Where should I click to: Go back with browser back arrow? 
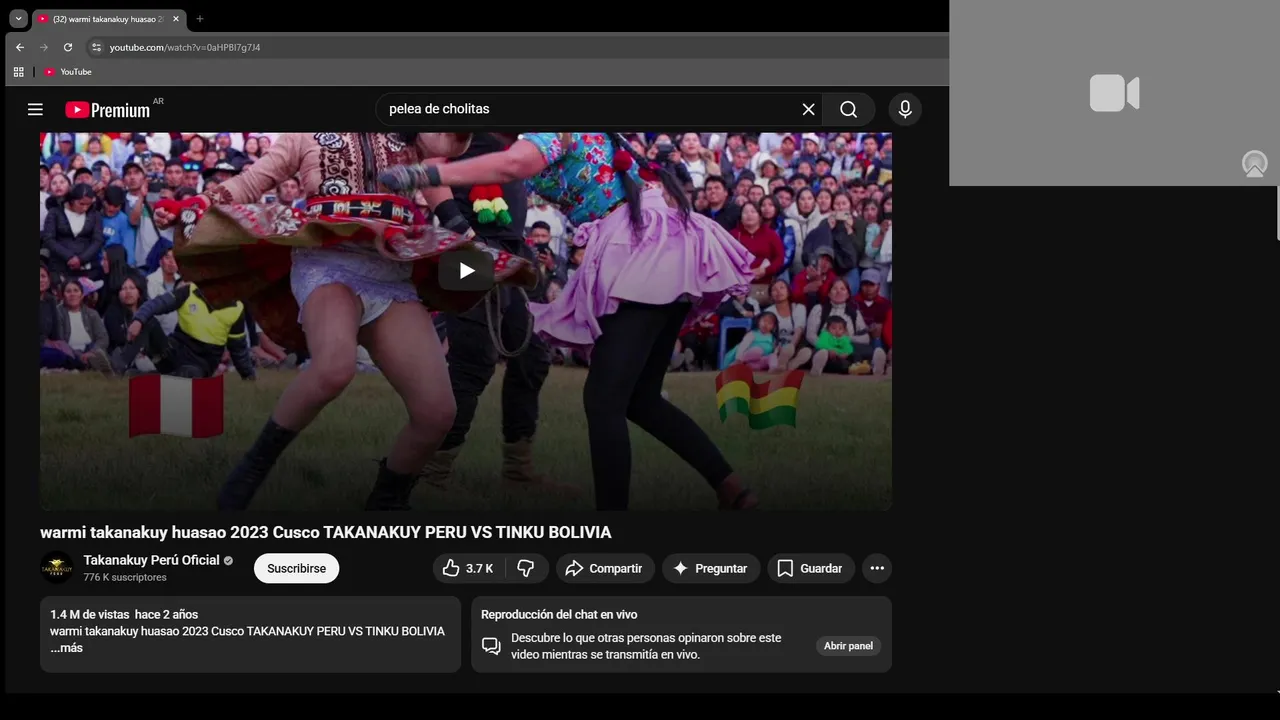[20, 47]
